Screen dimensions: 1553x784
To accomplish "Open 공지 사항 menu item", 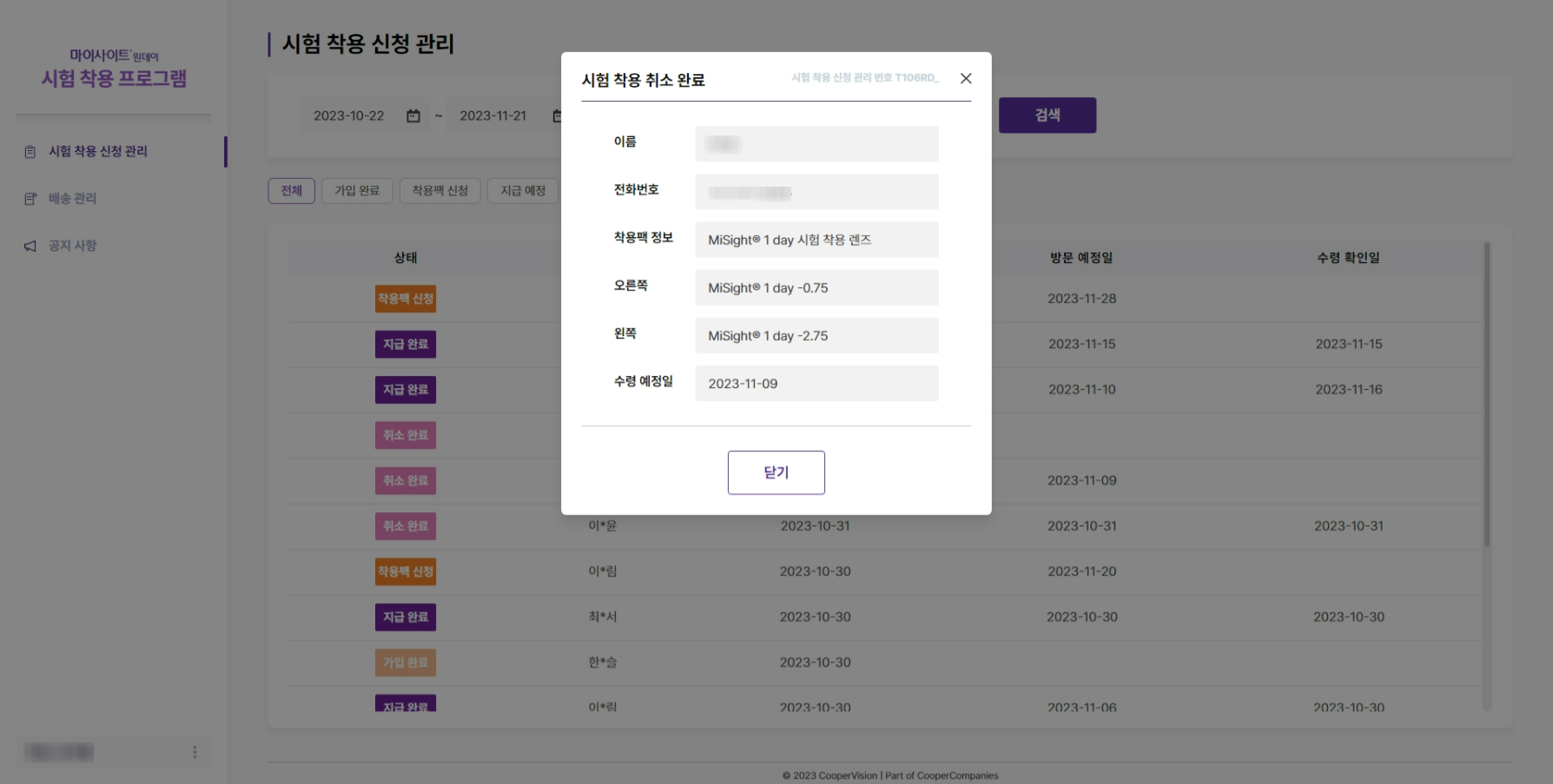I will (73, 246).
